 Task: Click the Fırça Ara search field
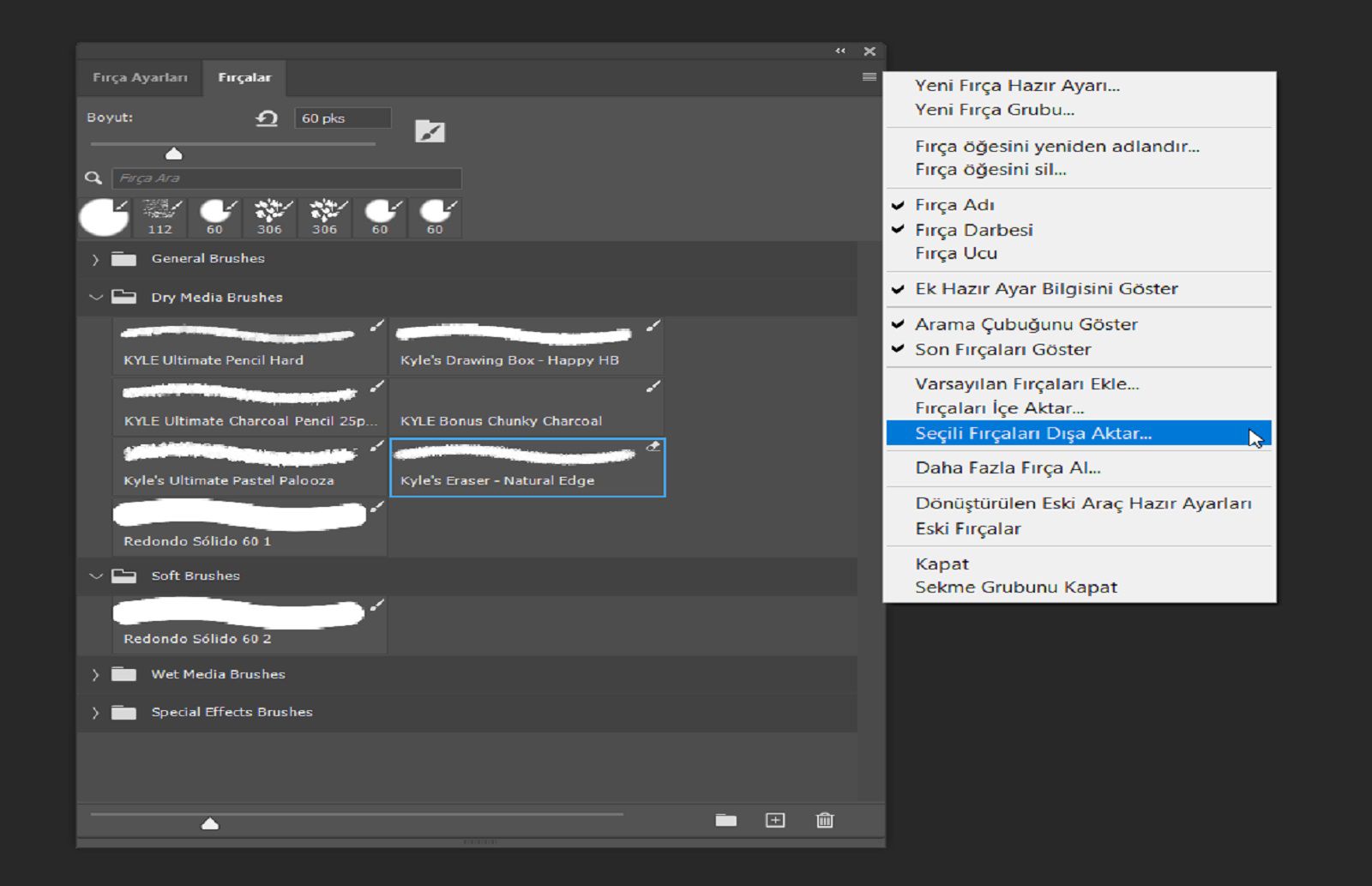coord(286,178)
